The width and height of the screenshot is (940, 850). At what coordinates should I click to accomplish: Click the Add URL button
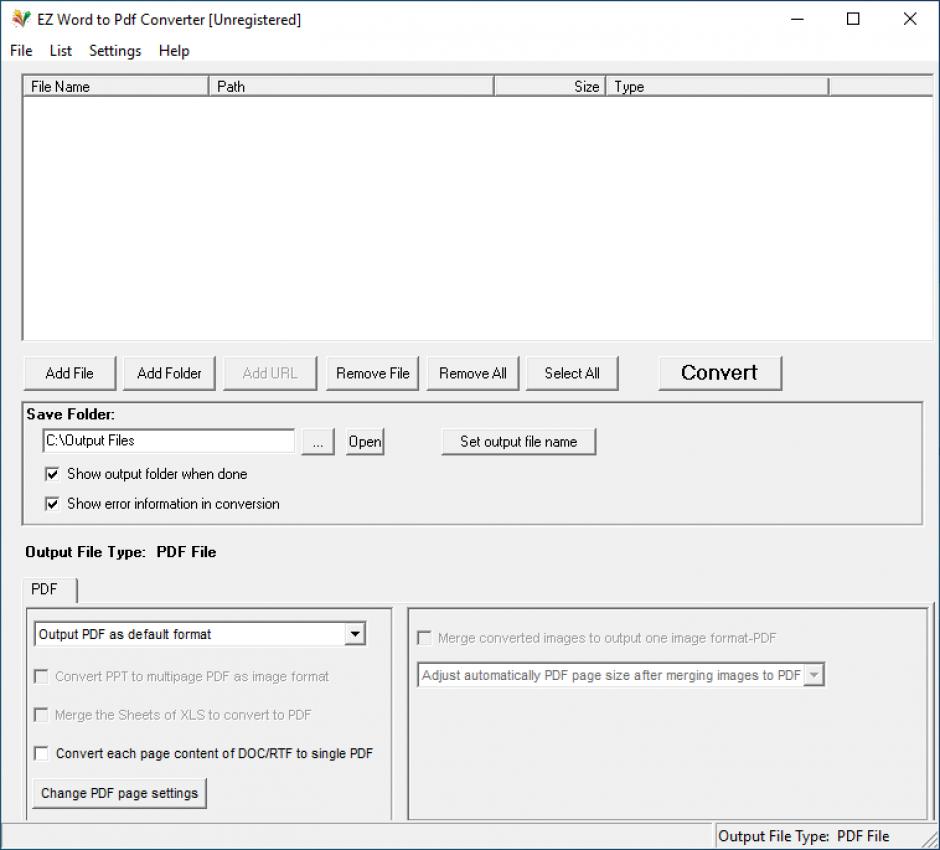coord(270,373)
